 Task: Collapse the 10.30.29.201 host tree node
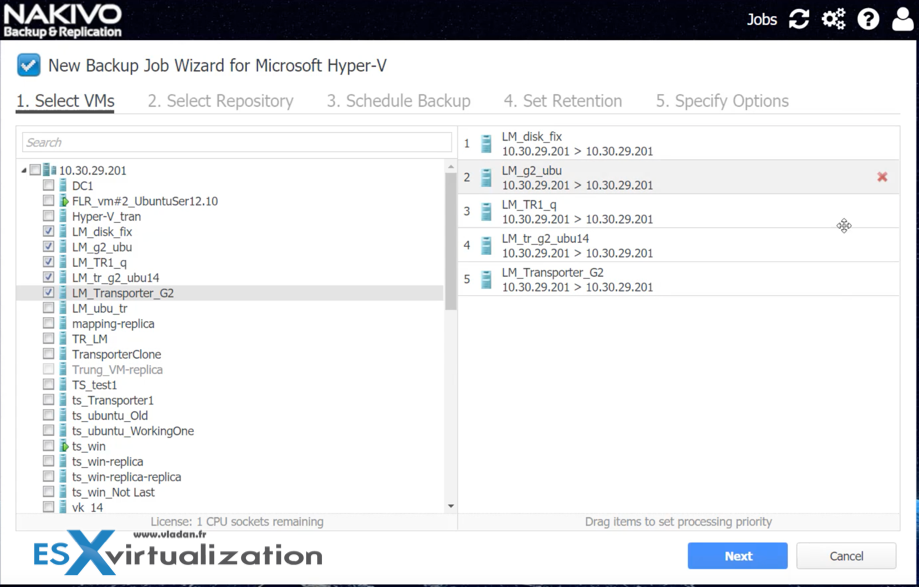point(24,170)
